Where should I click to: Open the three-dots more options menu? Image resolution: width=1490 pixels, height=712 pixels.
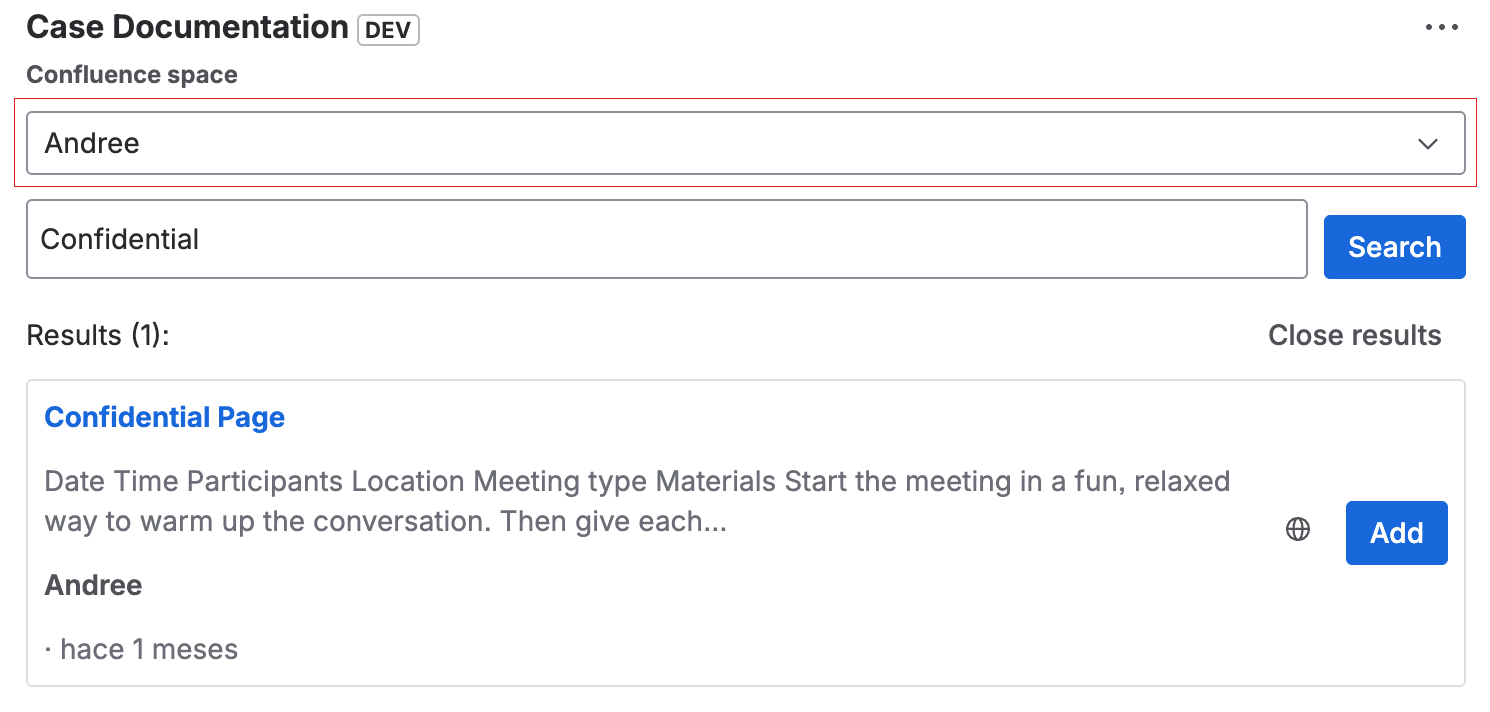[x=1441, y=28]
